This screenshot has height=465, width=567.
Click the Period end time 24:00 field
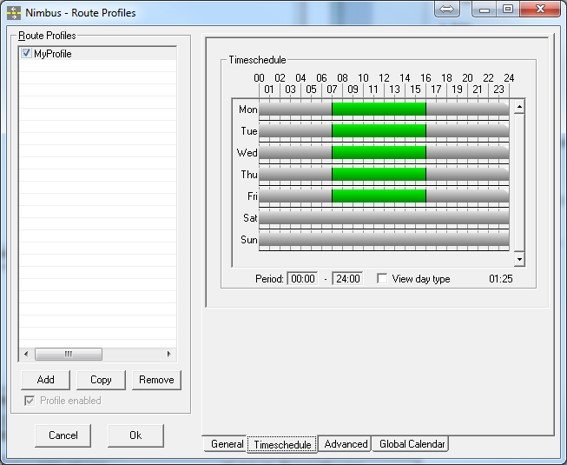click(348, 279)
